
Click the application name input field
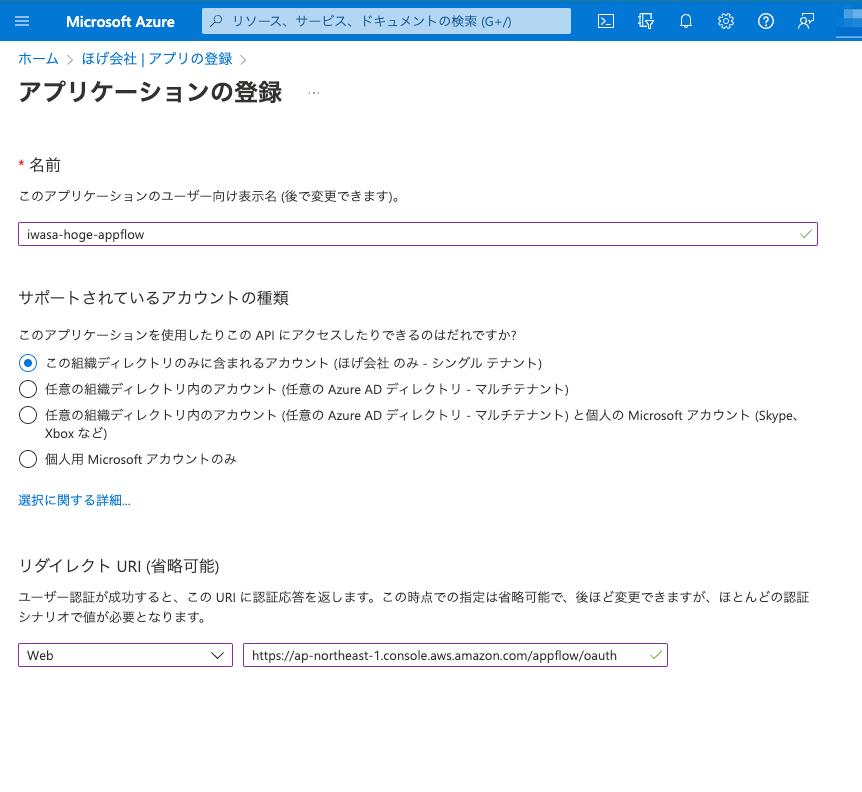click(417, 233)
